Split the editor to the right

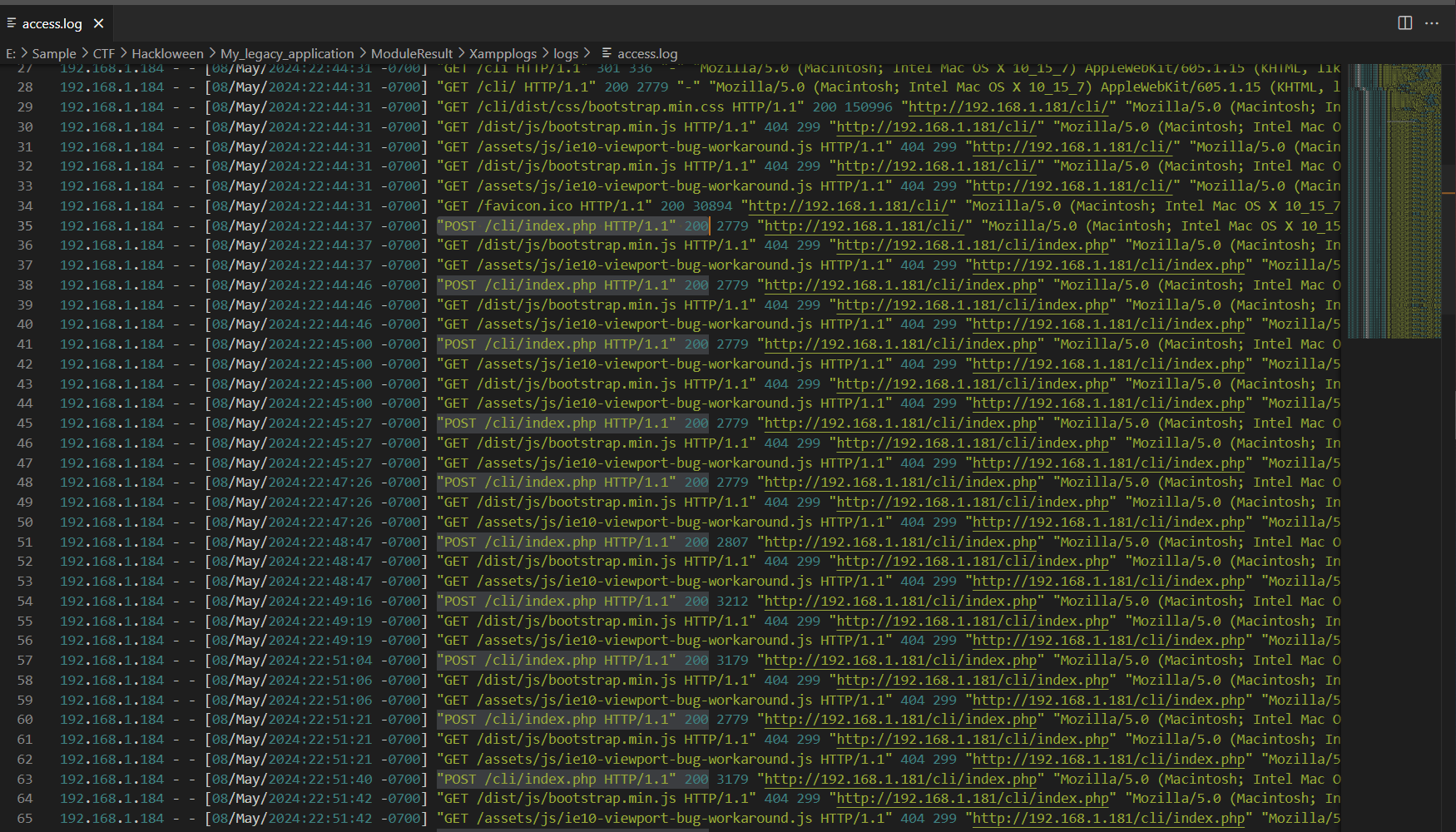[x=1404, y=23]
